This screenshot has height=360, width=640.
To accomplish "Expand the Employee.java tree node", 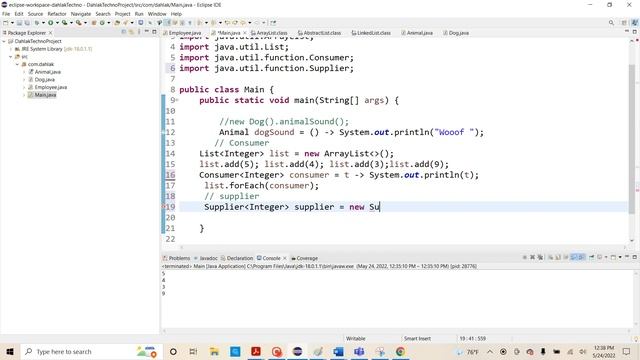I will tap(24, 87).
